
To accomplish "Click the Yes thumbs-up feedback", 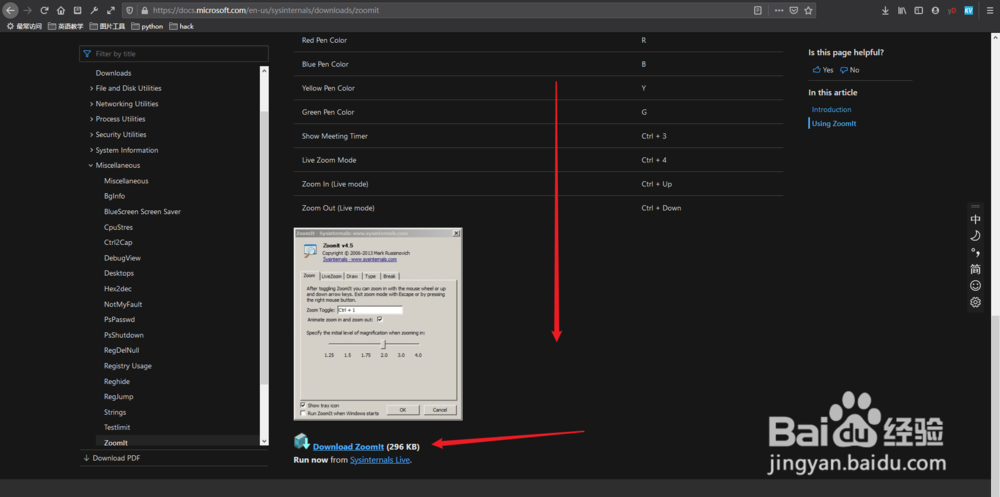I will tap(823, 70).
